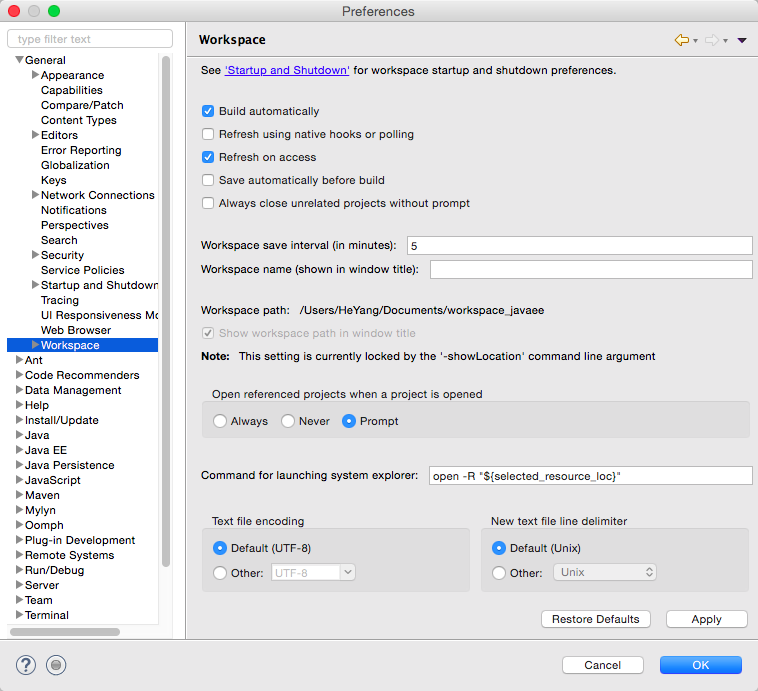
Task: Expand the Startup and Shutdown node
Action: click(x=35, y=285)
